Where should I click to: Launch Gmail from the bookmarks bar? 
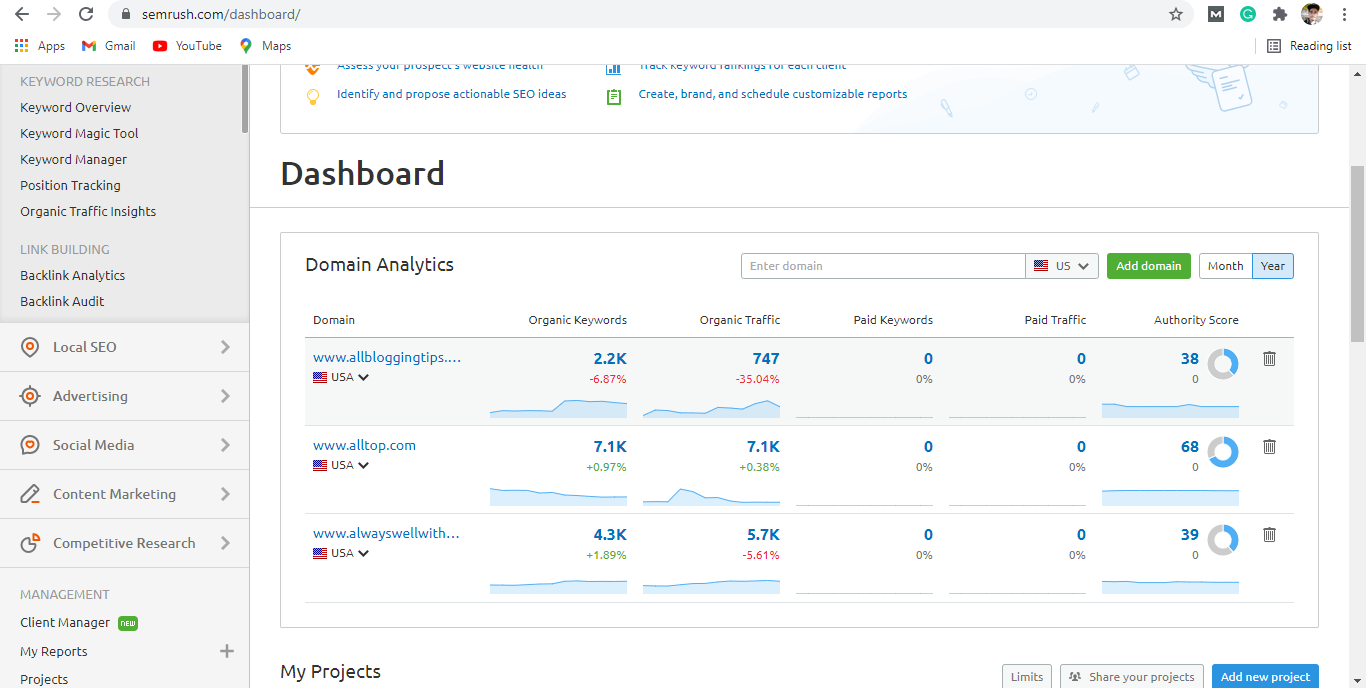pos(107,45)
